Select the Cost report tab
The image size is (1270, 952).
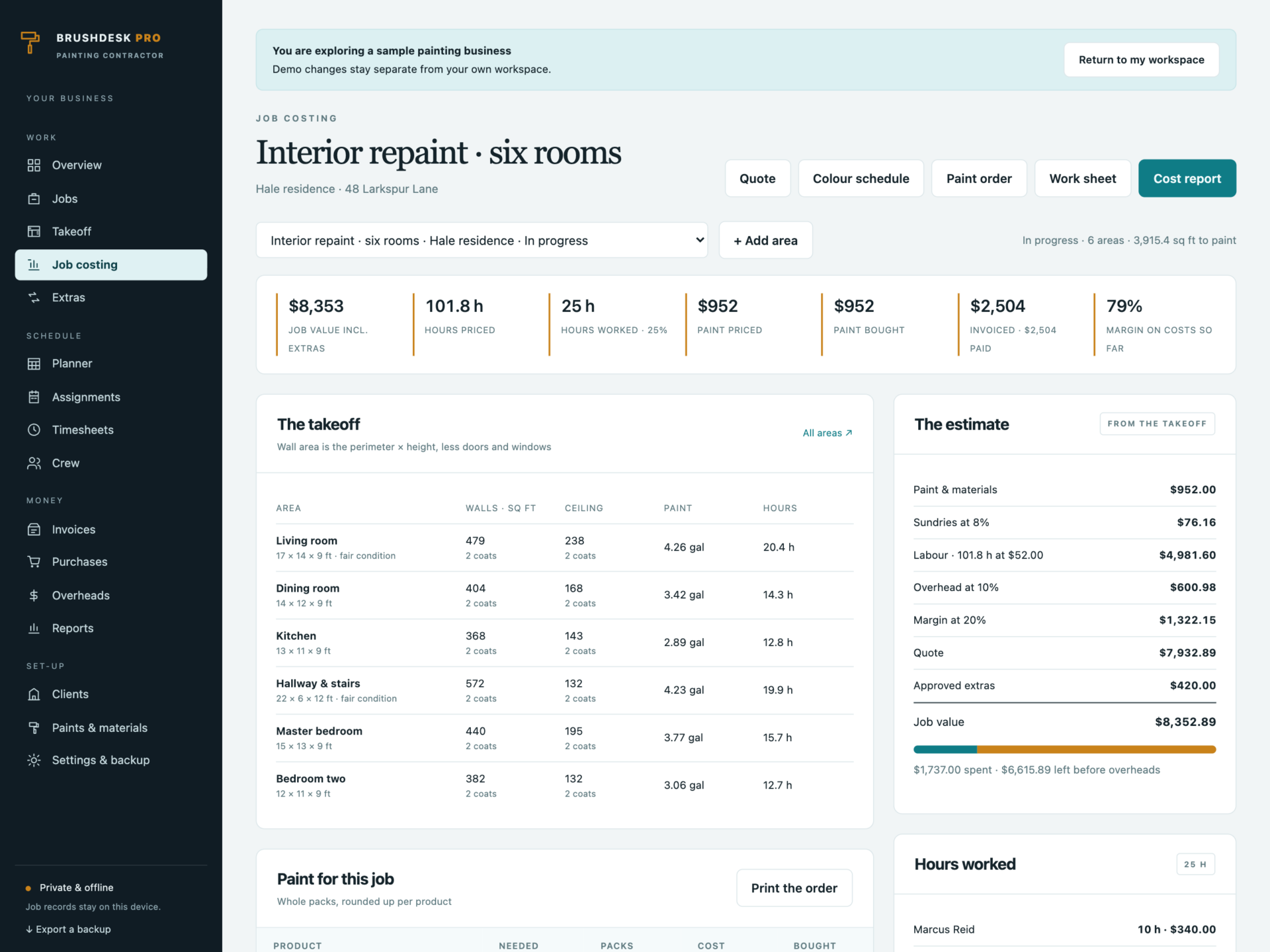pos(1187,178)
